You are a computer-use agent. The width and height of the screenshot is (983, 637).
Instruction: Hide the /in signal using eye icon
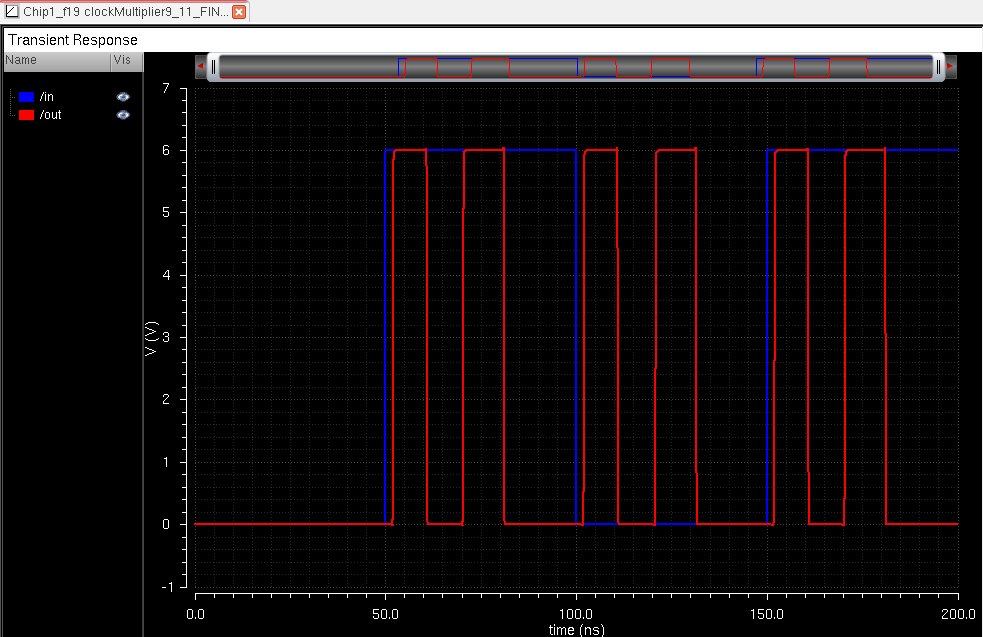pos(123,97)
